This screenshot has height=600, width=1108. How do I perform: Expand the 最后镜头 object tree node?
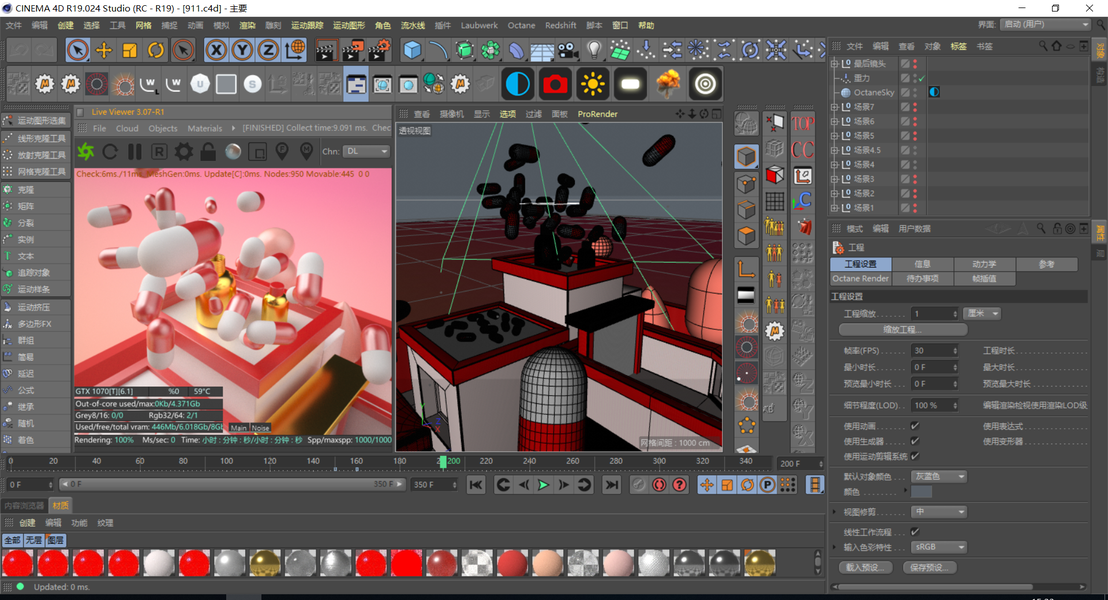tap(835, 64)
